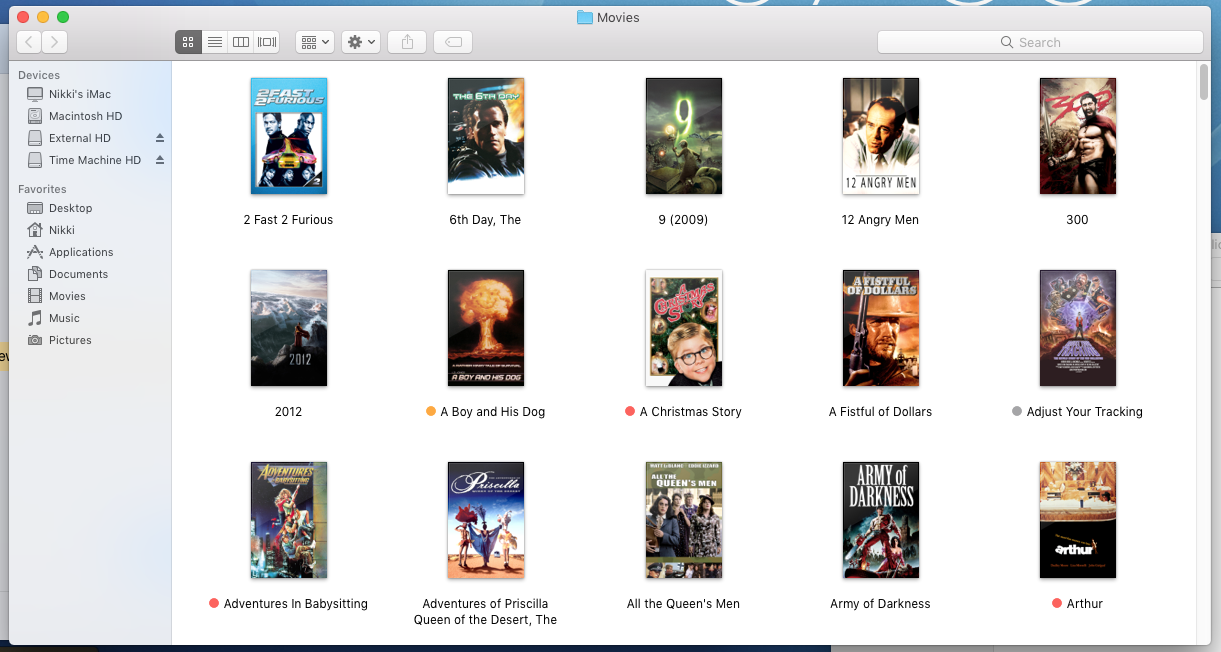Select A Fistful of Dollars poster

[x=880, y=328]
